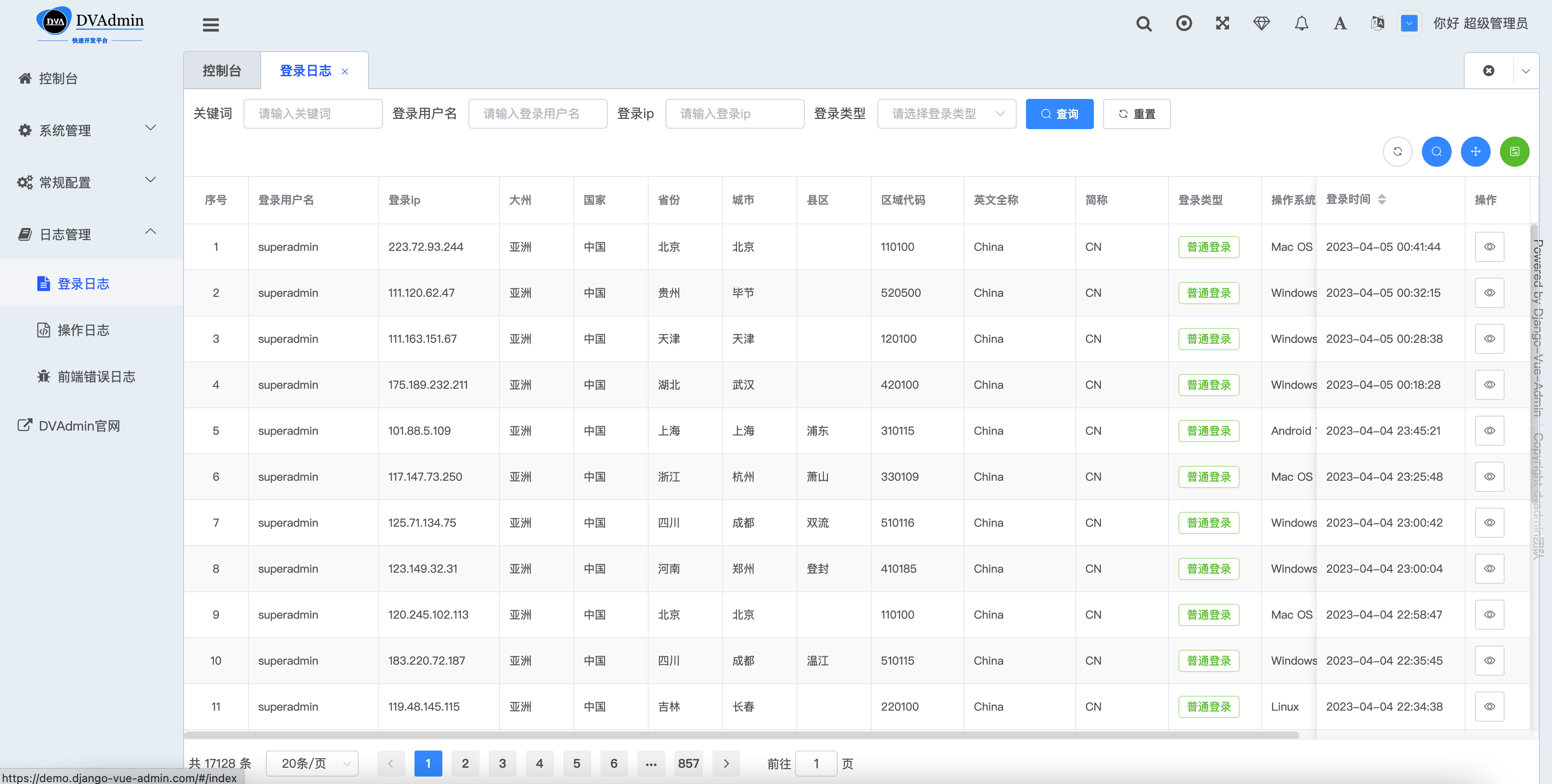Click the blue column drag-move round button
The height and width of the screenshot is (784, 1552).
[1475, 151]
